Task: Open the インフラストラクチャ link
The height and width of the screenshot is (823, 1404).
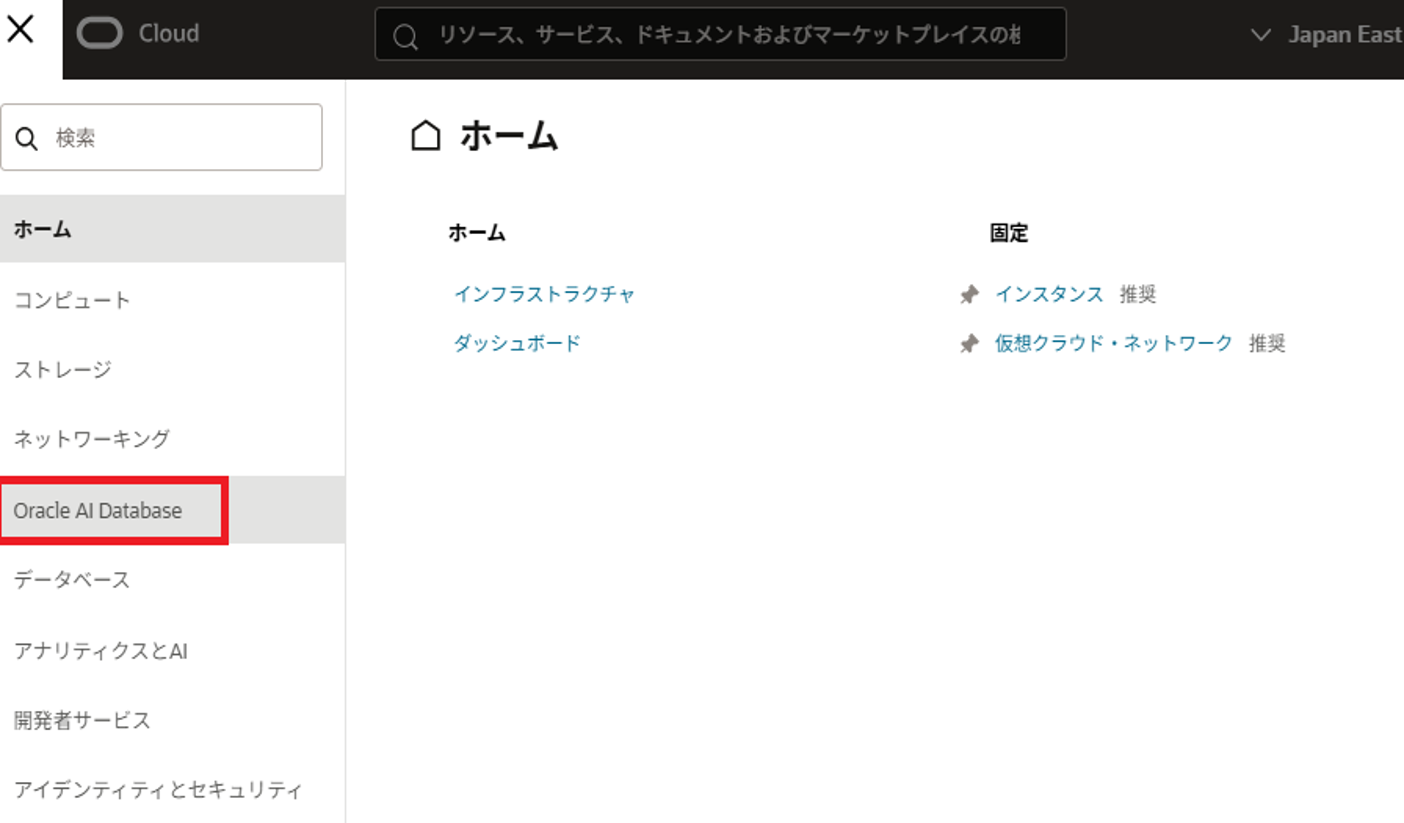Action: [544, 294]
